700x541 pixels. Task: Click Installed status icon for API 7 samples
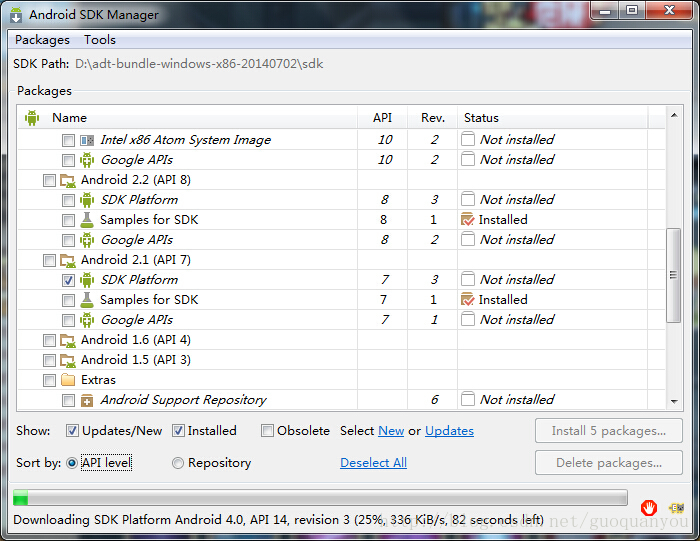[467, 300]
